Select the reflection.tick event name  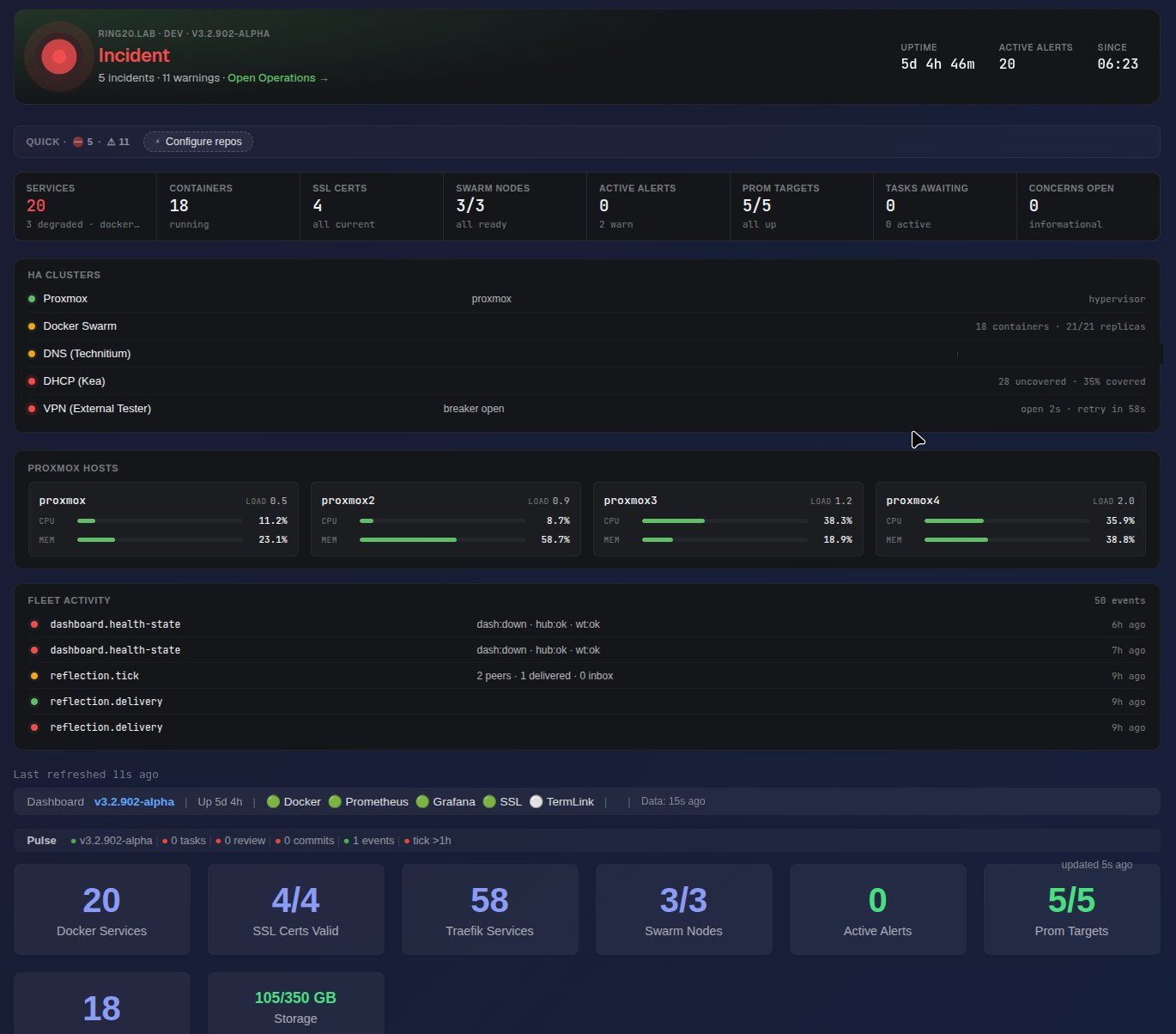point(94,676)
